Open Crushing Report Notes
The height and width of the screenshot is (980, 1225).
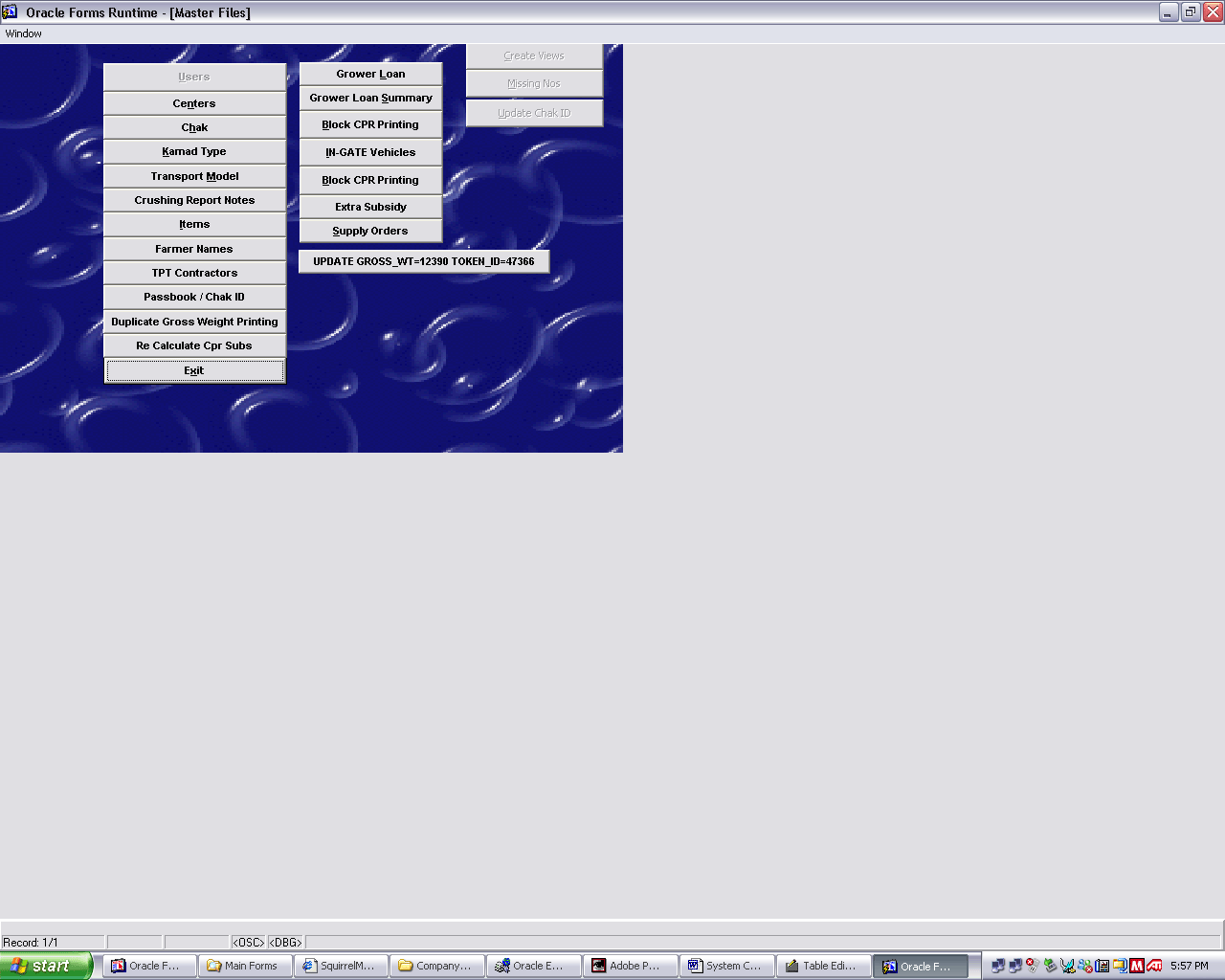194,200
